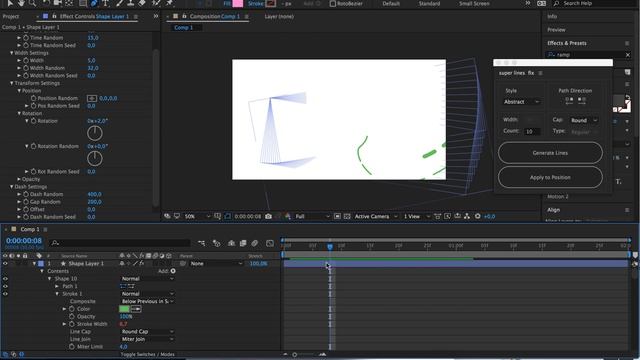The height and width of the screenshot is (360, 640).
Task: Toggle visibility eye of Shape 10
Action: [5, 279]
